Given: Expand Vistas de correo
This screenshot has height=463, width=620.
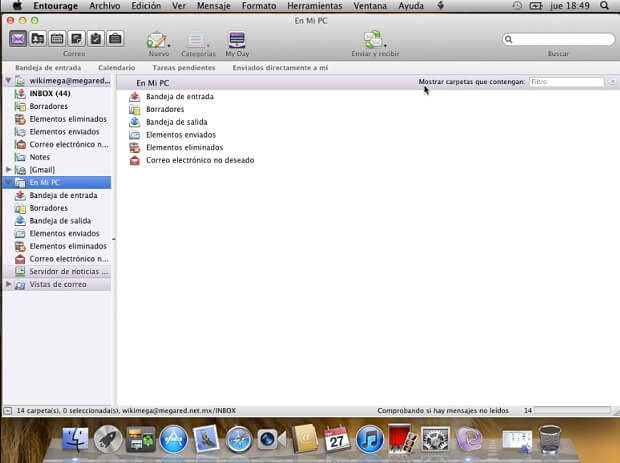Looking at the screenshot, I should coord(9,285).
